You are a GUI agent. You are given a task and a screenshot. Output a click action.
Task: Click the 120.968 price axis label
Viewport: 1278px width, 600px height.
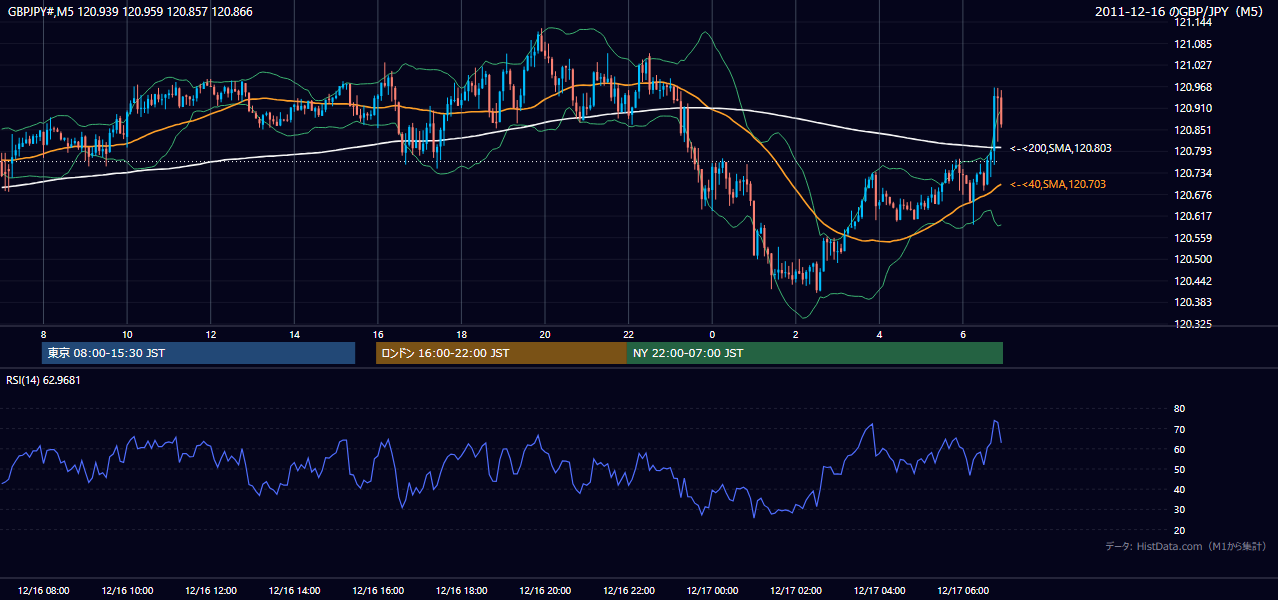click(x=1192, y=87)
